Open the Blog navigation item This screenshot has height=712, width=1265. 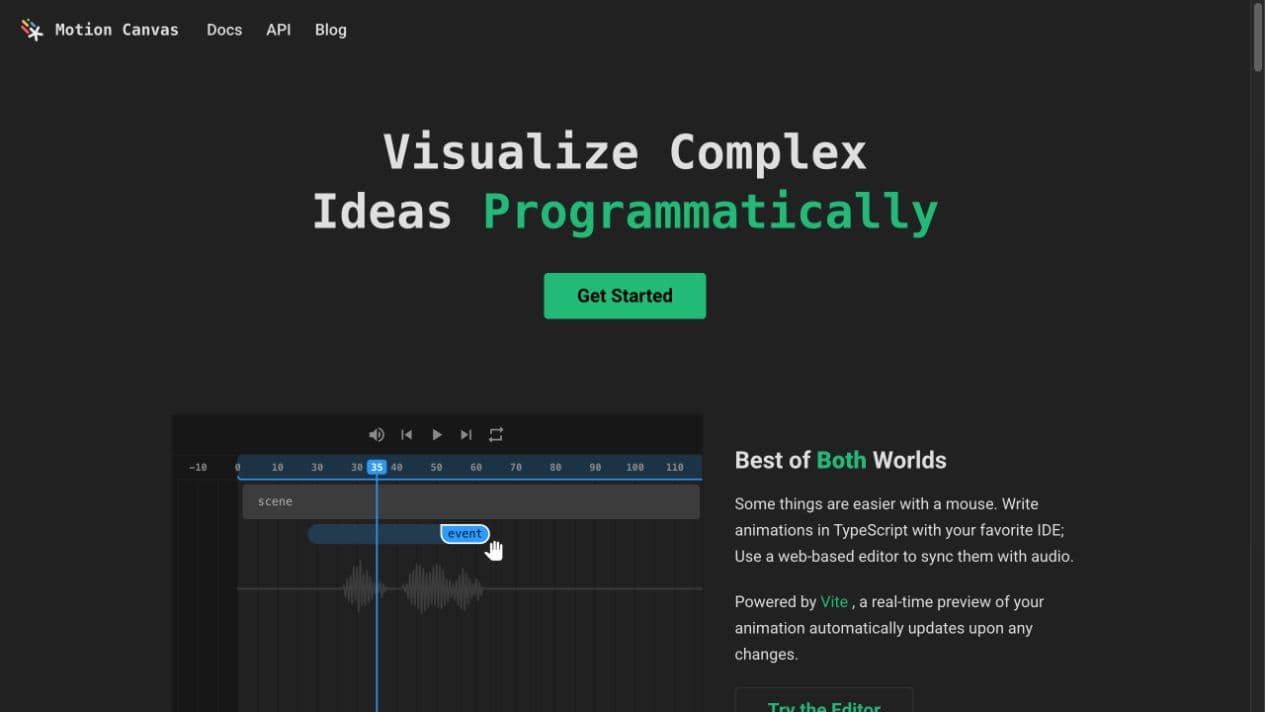[330, 30]
